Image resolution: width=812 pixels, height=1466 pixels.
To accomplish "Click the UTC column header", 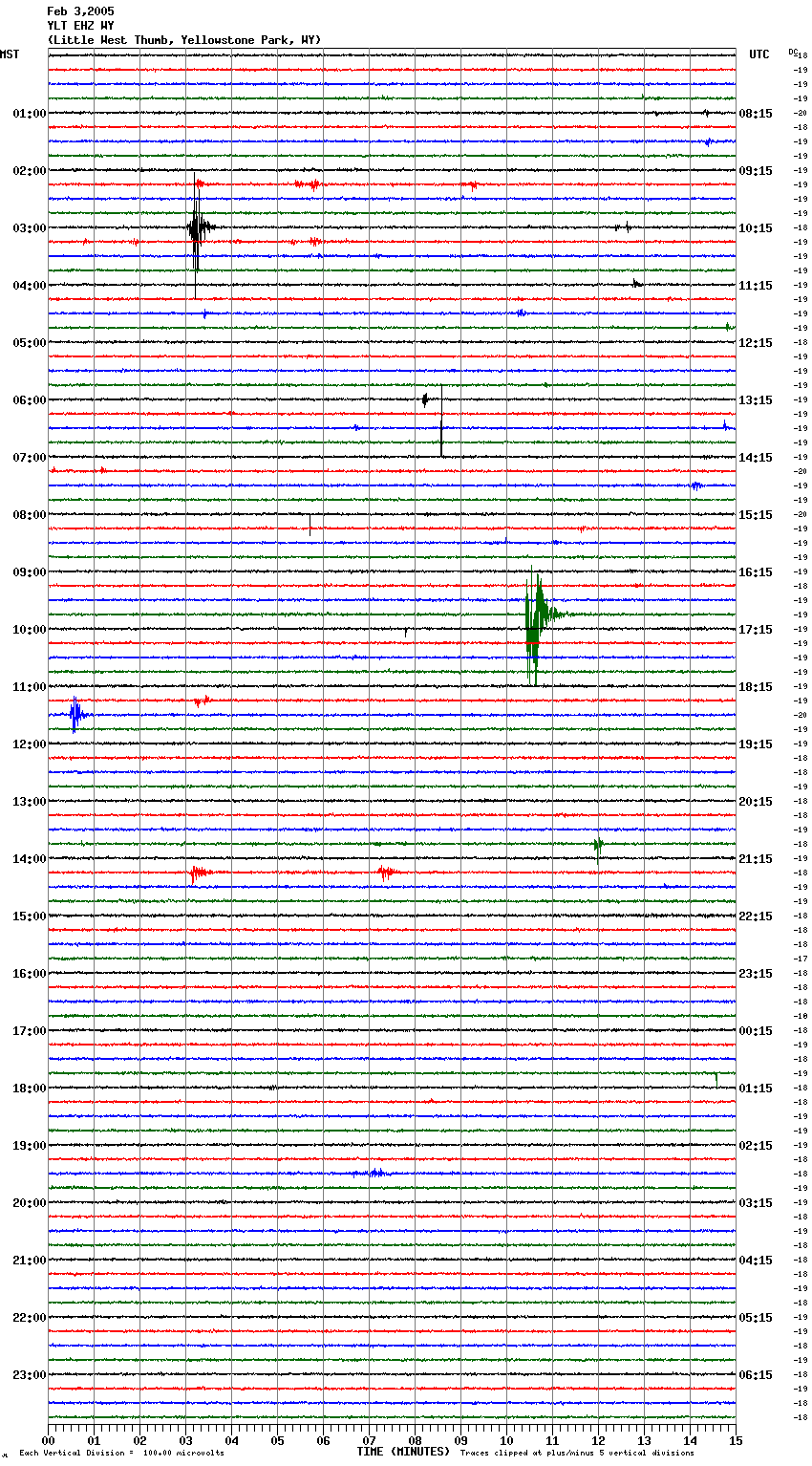I will [x=759, y=54].
